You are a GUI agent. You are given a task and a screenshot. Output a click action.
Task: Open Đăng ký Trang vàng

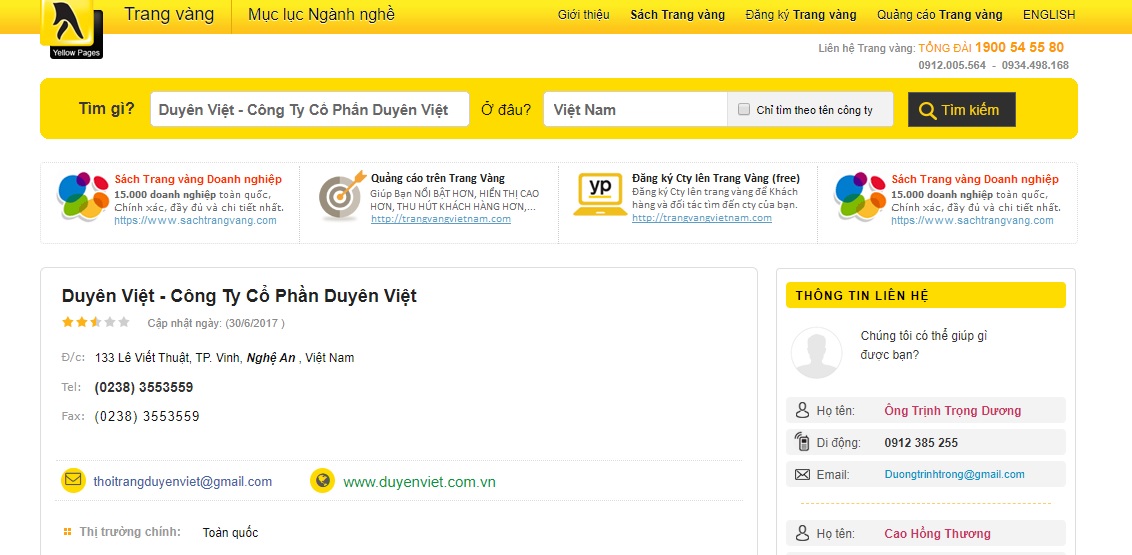pyautogui.click(x=801, y=14)
